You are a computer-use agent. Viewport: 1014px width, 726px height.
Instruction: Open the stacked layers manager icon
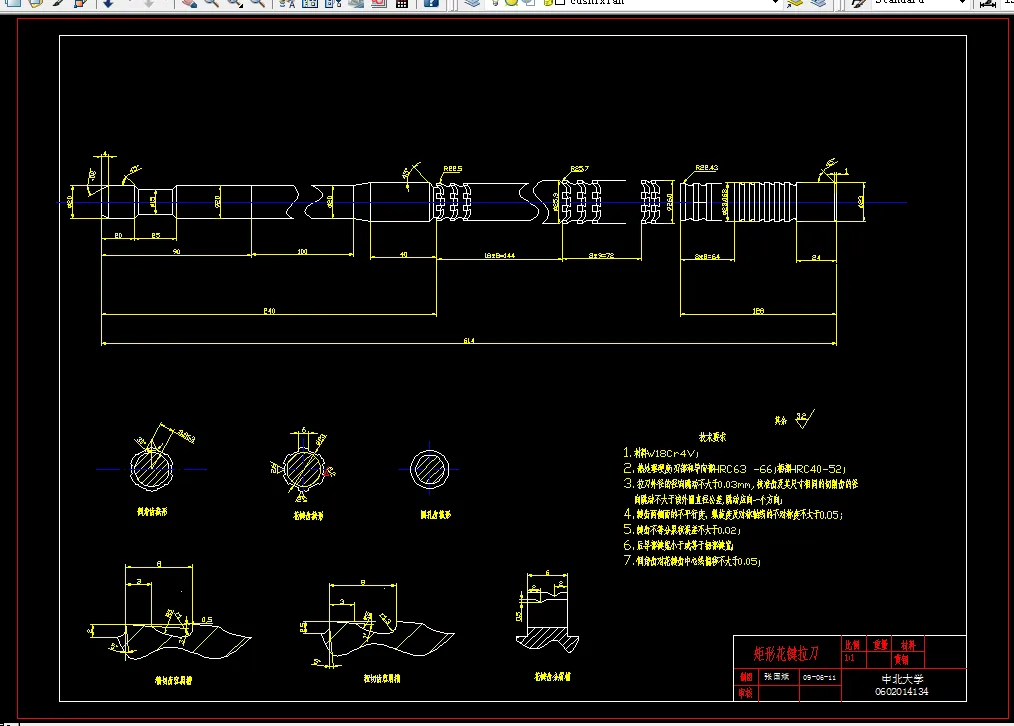[472, 3]
